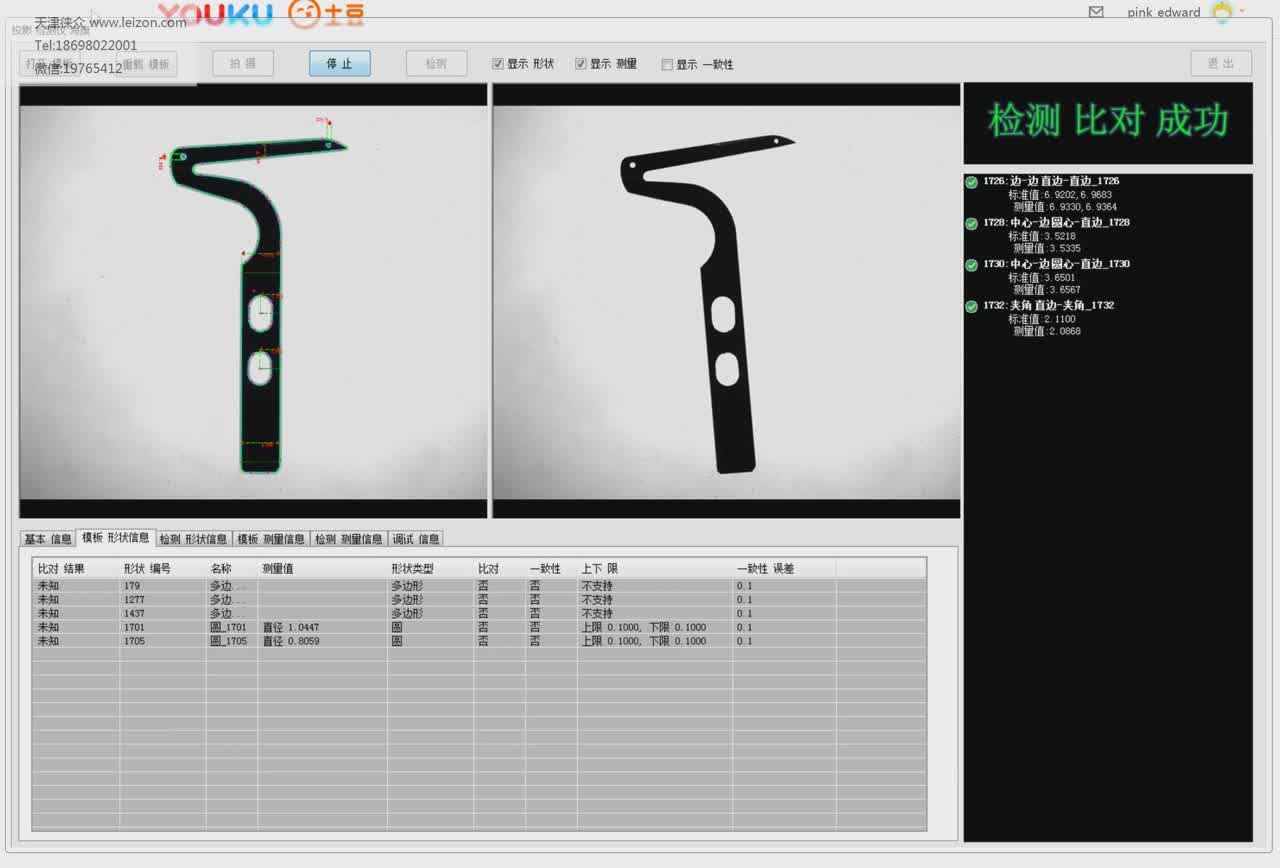Click green check icon beside result 1726
The width and height of the screenshot is (1280, 868).
971,182
